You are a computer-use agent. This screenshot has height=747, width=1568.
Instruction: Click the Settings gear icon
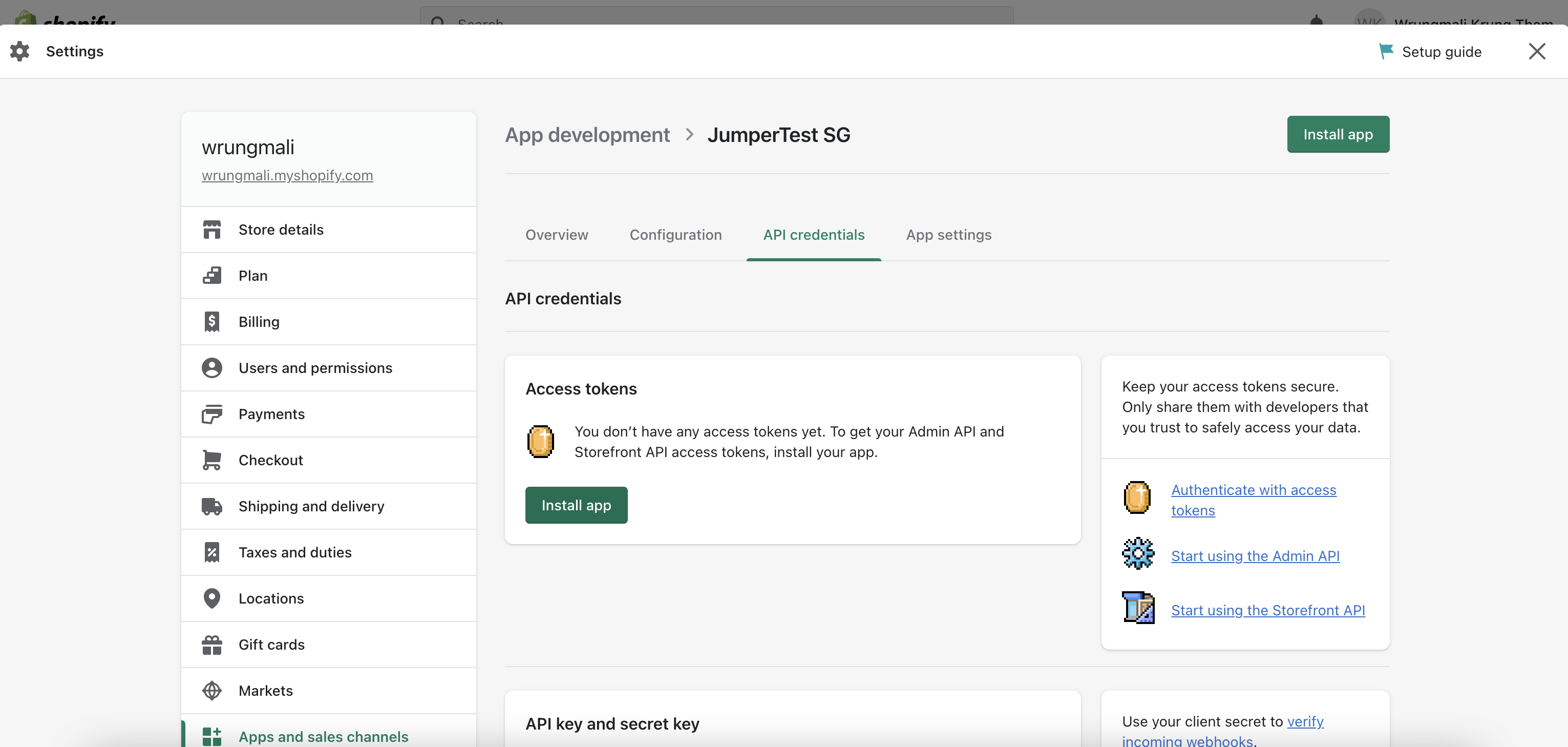coord(19,51)
